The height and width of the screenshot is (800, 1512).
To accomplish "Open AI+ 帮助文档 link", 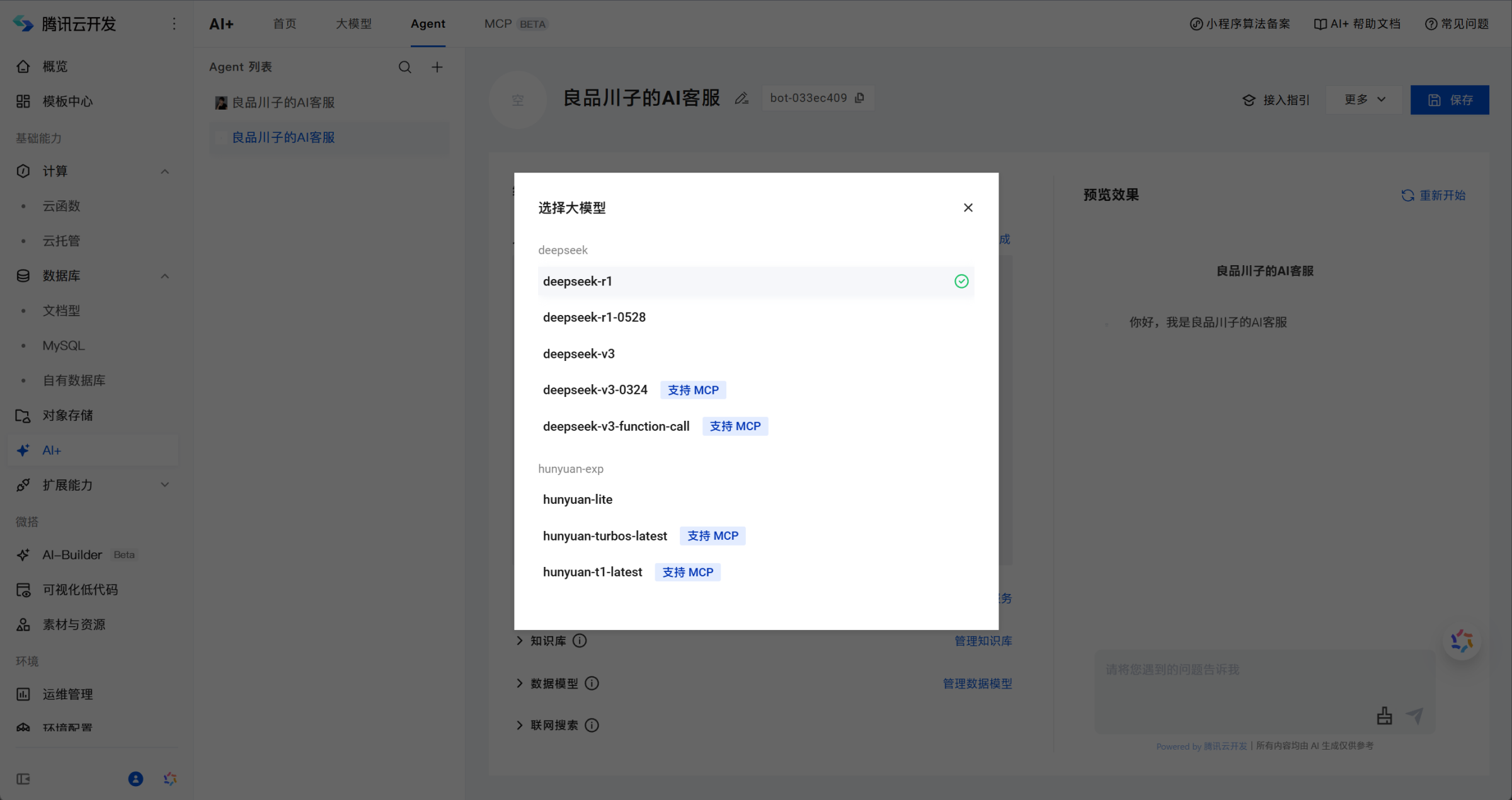I will 1357,24.
